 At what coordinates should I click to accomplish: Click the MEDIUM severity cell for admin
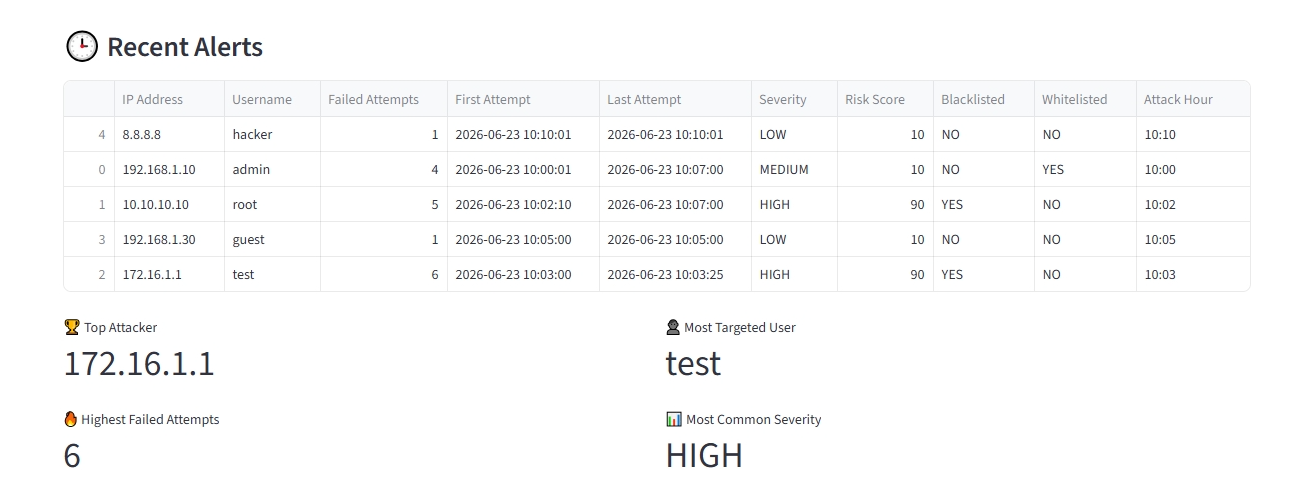(x=794, y=169)
